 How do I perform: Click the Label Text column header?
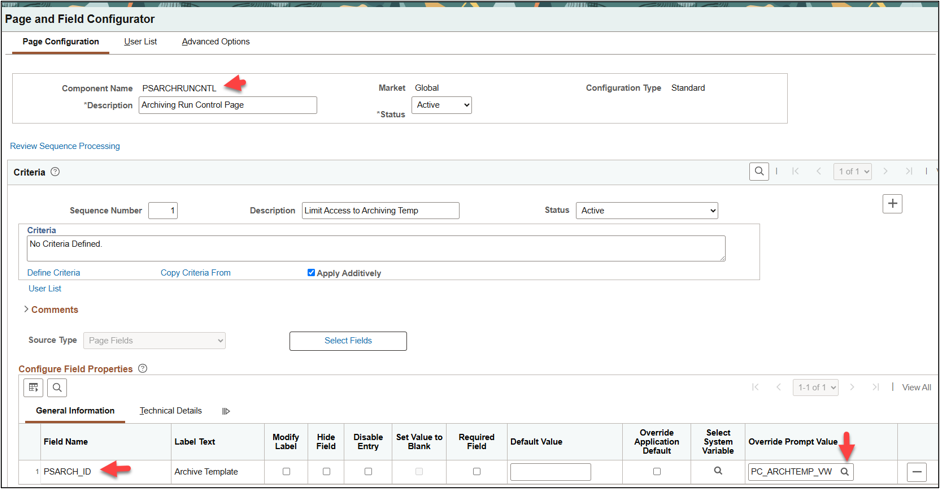[x=195, y=442]
